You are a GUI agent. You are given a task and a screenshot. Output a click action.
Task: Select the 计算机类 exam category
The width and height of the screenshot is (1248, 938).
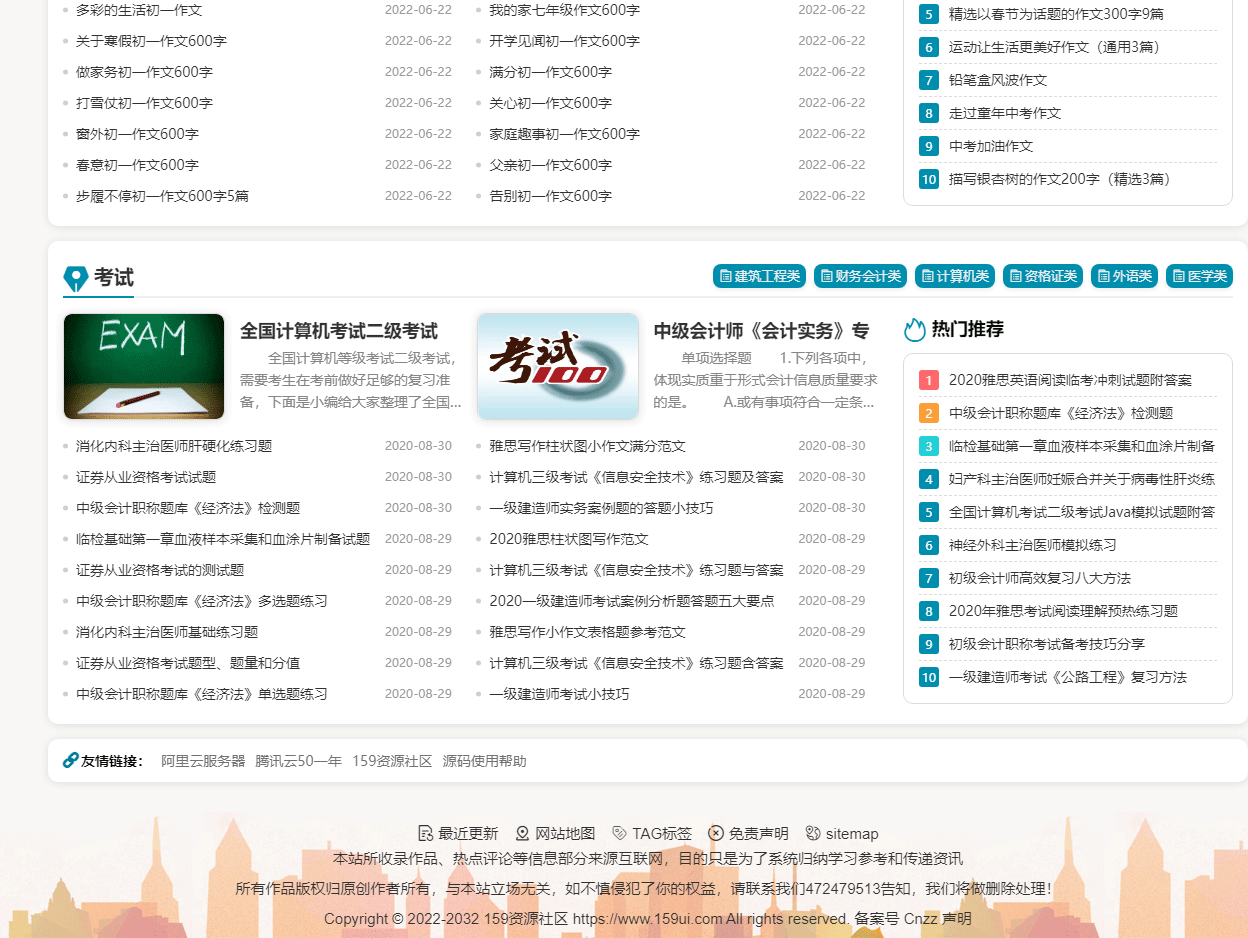pyautogui.click(x=955, y=276)
